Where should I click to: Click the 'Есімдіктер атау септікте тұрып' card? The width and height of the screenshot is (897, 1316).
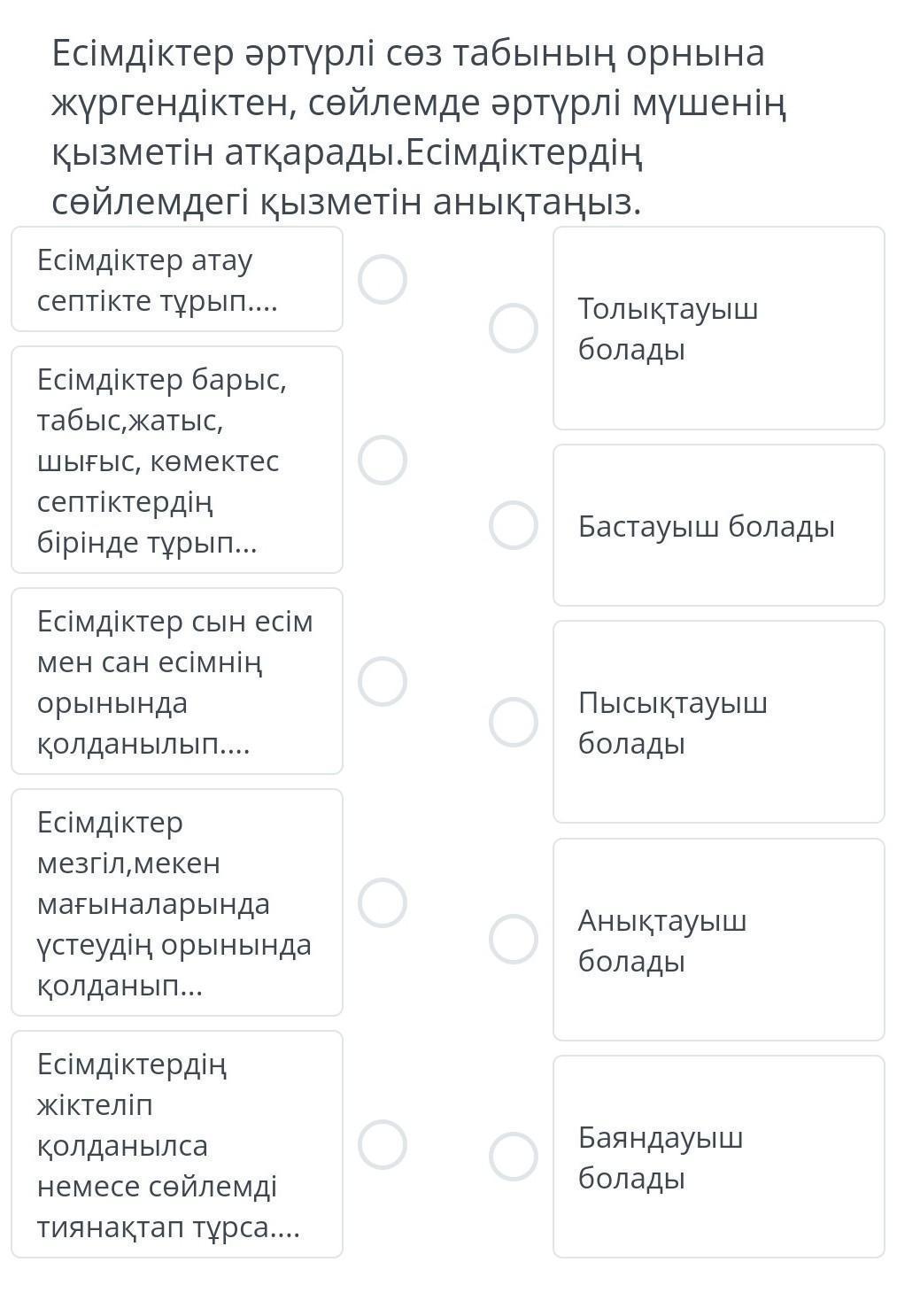click(x=177, y=280)
